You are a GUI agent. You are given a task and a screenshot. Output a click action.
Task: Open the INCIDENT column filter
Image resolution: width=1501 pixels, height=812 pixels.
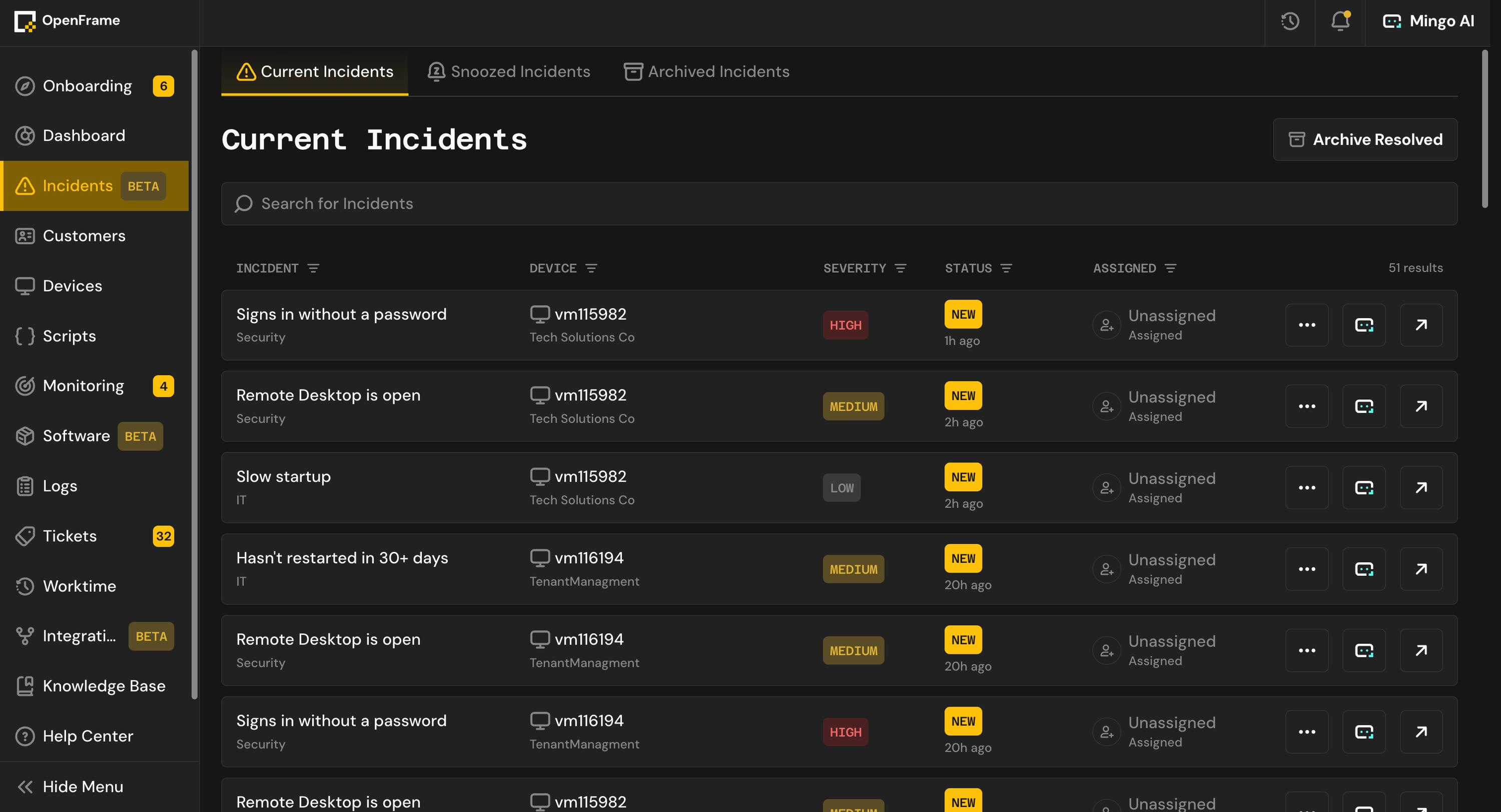313,269
